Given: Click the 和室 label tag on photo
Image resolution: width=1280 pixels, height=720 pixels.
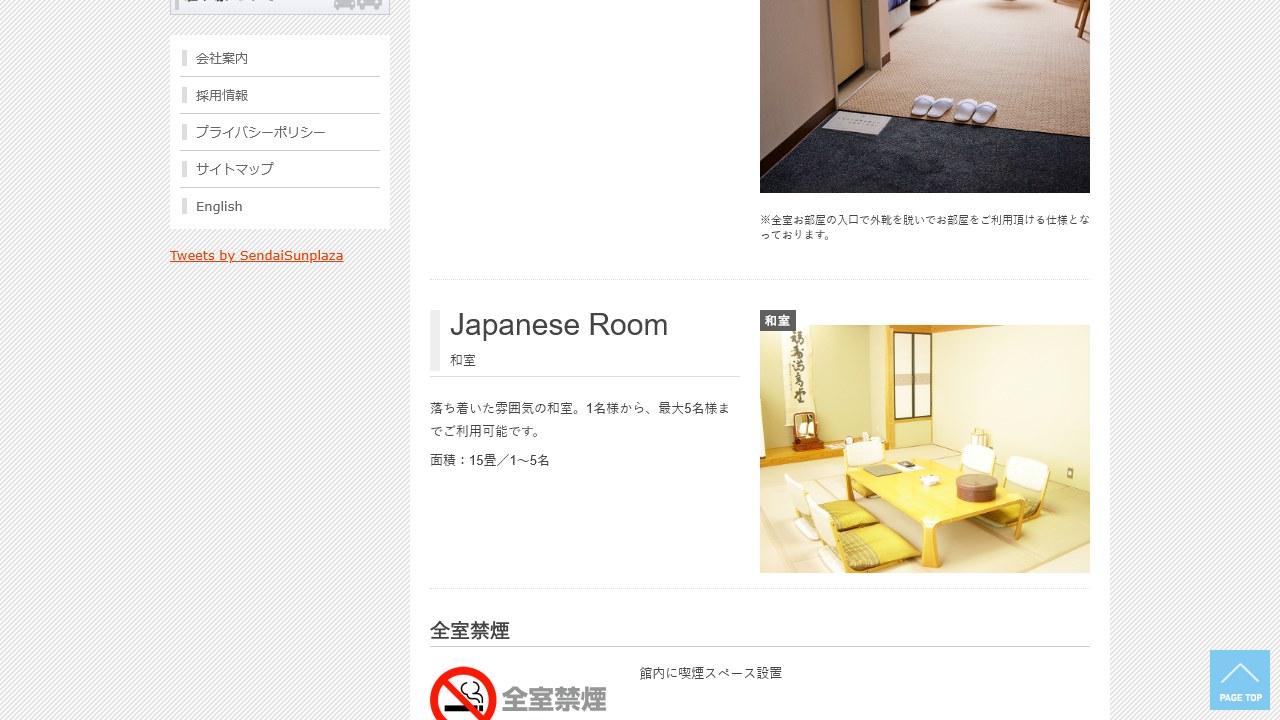Looking at the screenshot, I should tap(777, 321).
